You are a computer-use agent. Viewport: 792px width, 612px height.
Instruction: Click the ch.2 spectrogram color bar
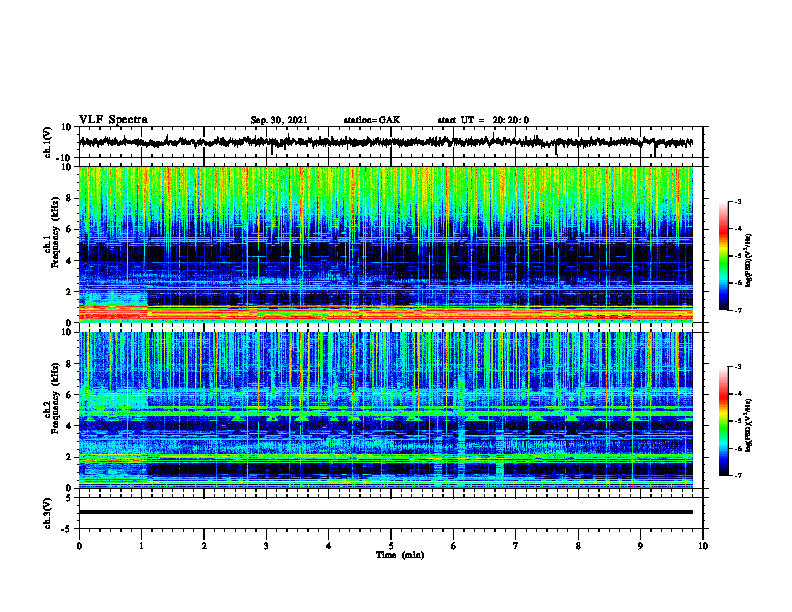tap(723, 421)
